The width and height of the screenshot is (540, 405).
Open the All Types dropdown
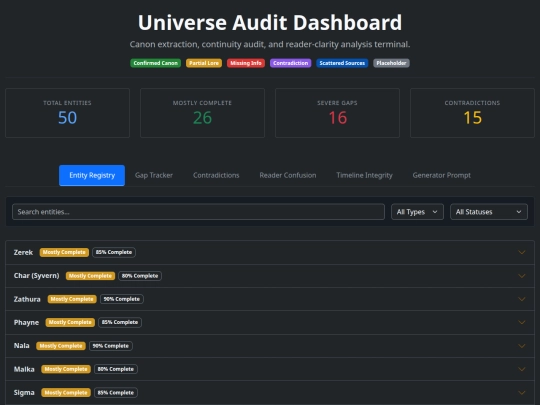tap(417, 212)
